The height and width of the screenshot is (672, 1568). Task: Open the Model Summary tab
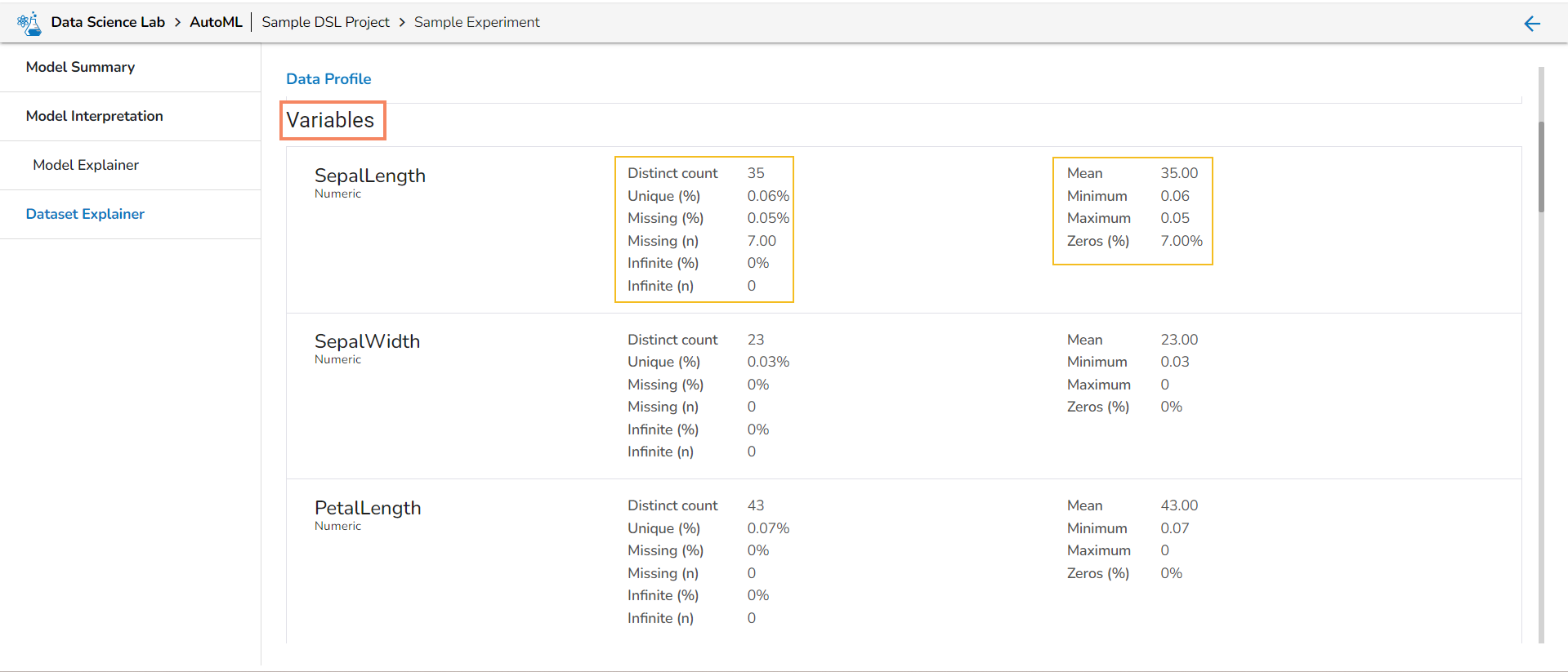(80, 67)
